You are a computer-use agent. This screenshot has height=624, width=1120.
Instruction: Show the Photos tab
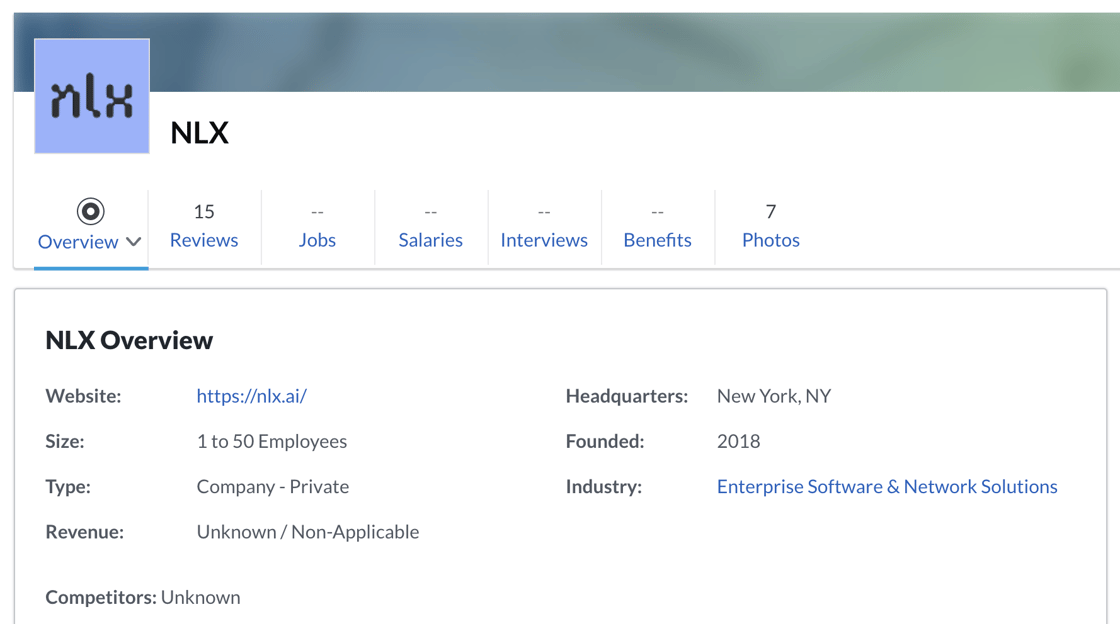coord(770,240)
